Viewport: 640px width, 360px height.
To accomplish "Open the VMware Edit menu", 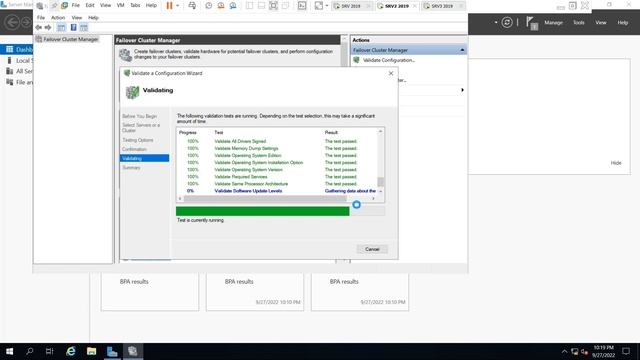I will point(90,5).
